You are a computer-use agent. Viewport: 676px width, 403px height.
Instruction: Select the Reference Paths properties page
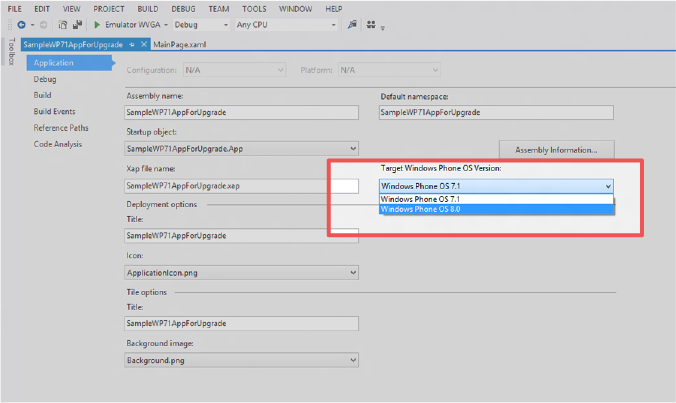[x=61, y=128]
